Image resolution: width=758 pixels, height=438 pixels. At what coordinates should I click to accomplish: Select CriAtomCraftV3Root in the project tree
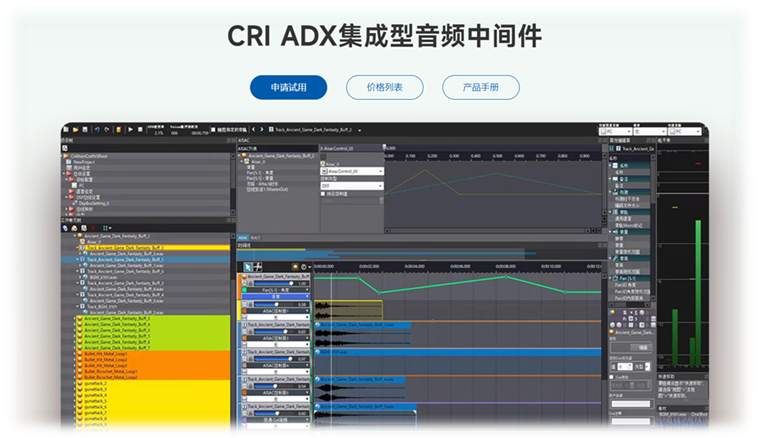[x=89, y=156]
